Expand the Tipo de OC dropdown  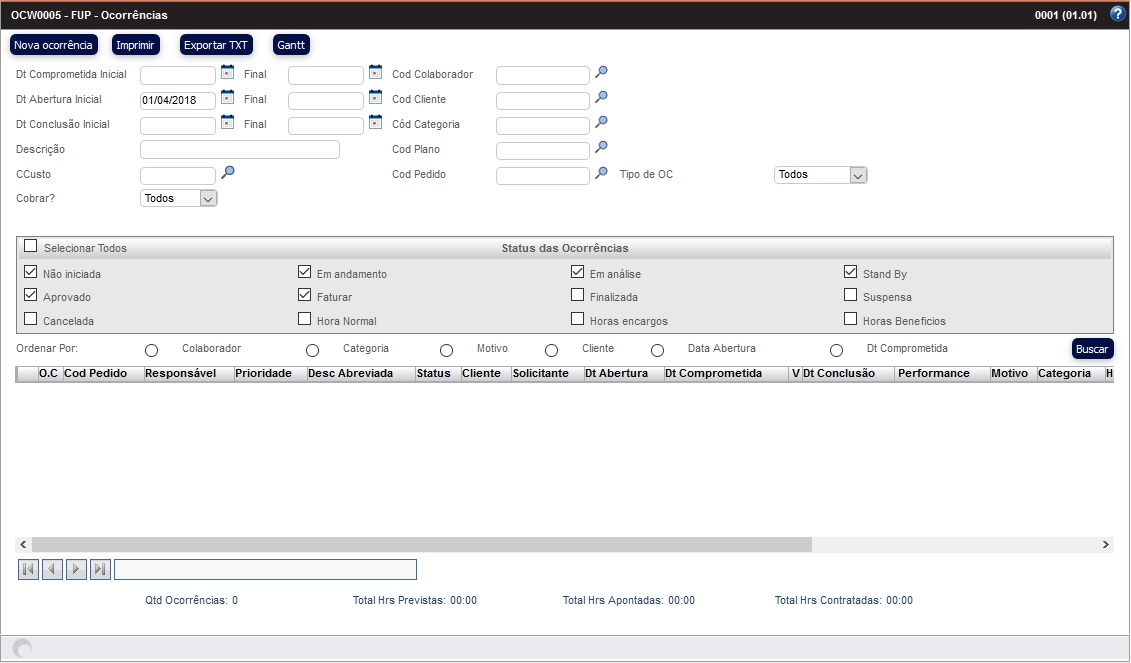coord(820,175)
